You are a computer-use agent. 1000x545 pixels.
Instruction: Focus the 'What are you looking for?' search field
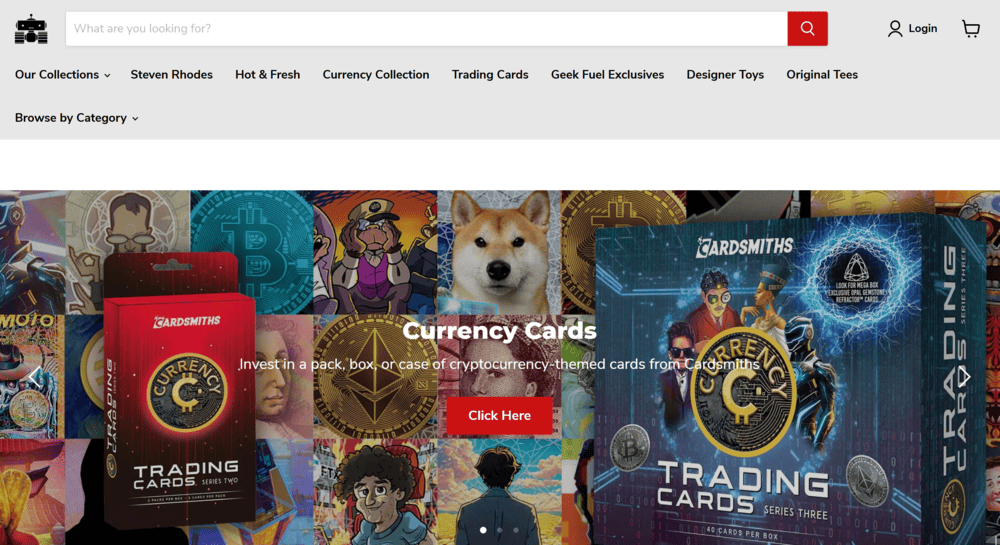coord(427,29)
